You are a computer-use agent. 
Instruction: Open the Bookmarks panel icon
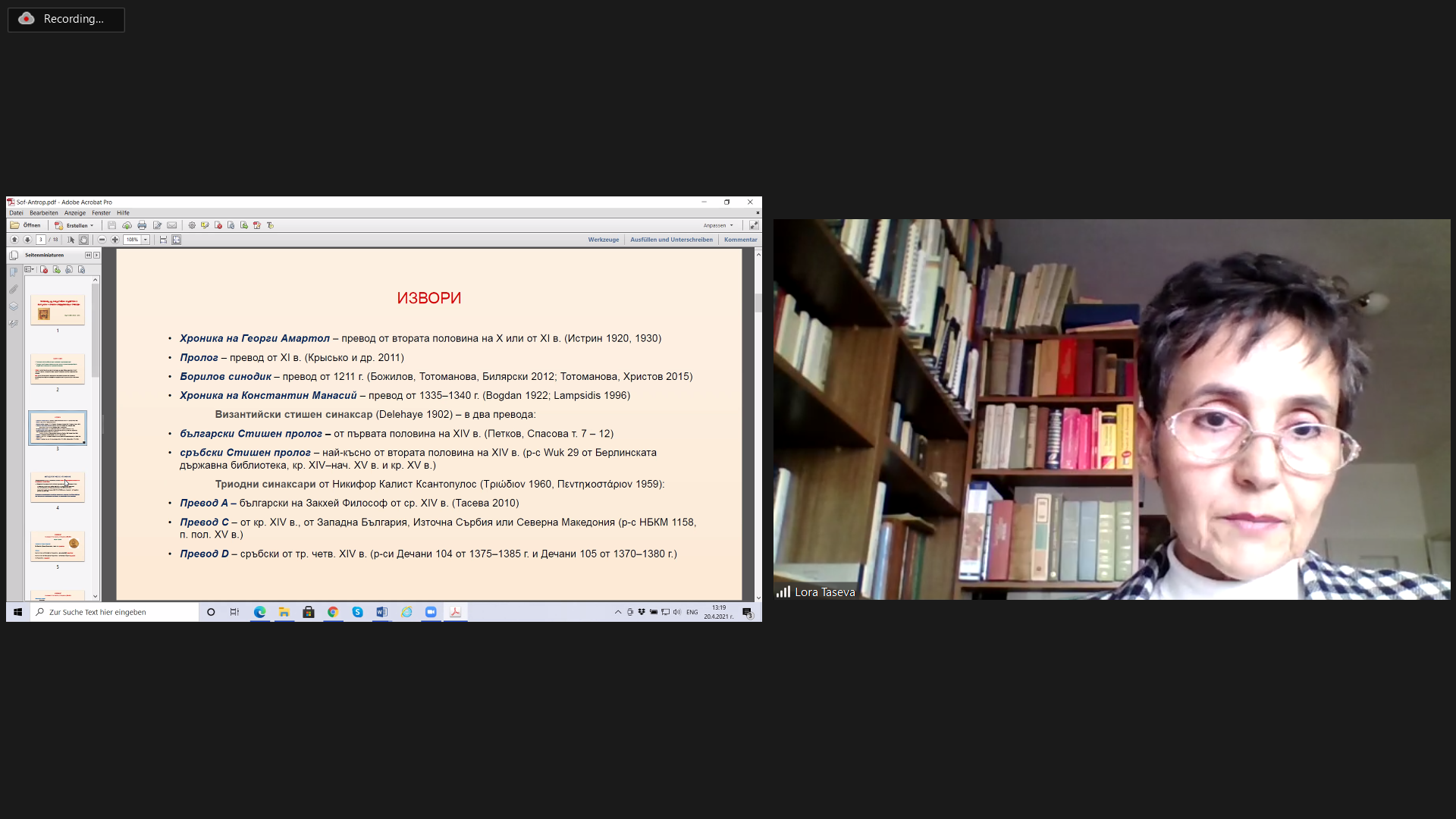click(x=14, y=272)
